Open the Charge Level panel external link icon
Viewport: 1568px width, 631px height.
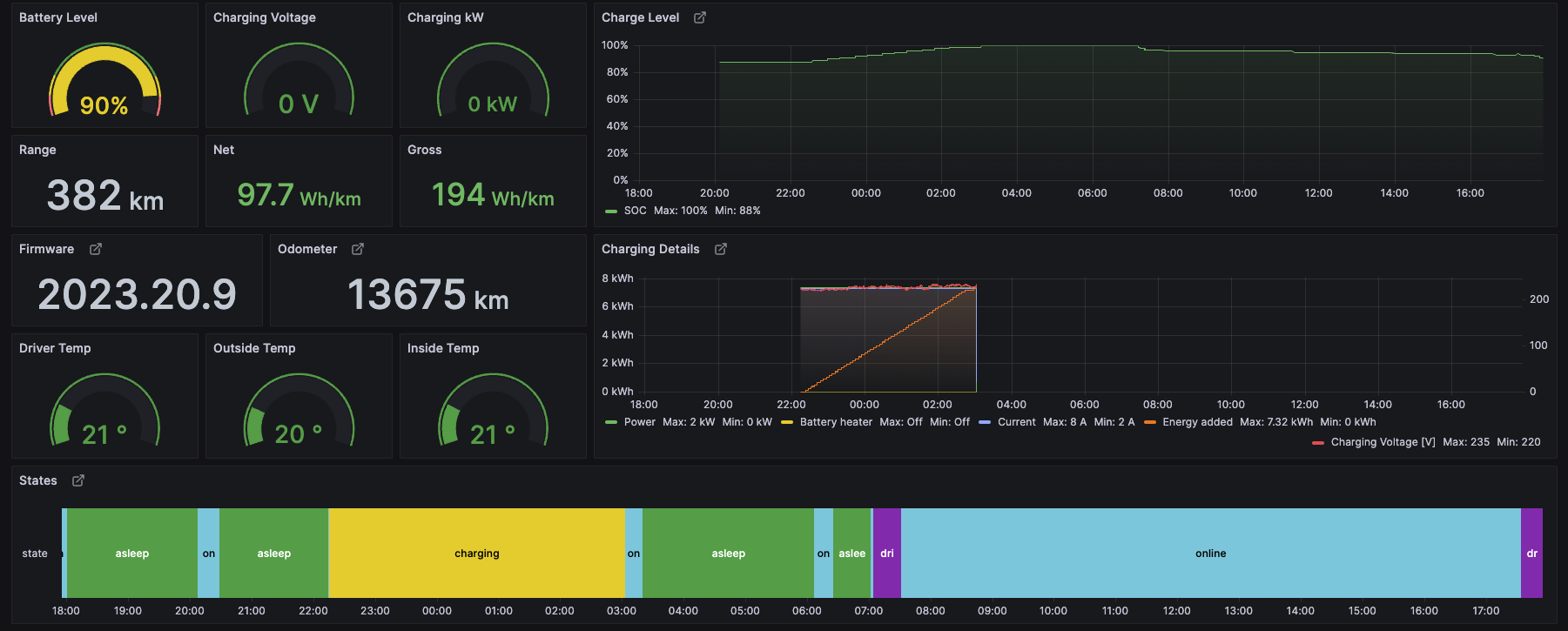(699, 17)
